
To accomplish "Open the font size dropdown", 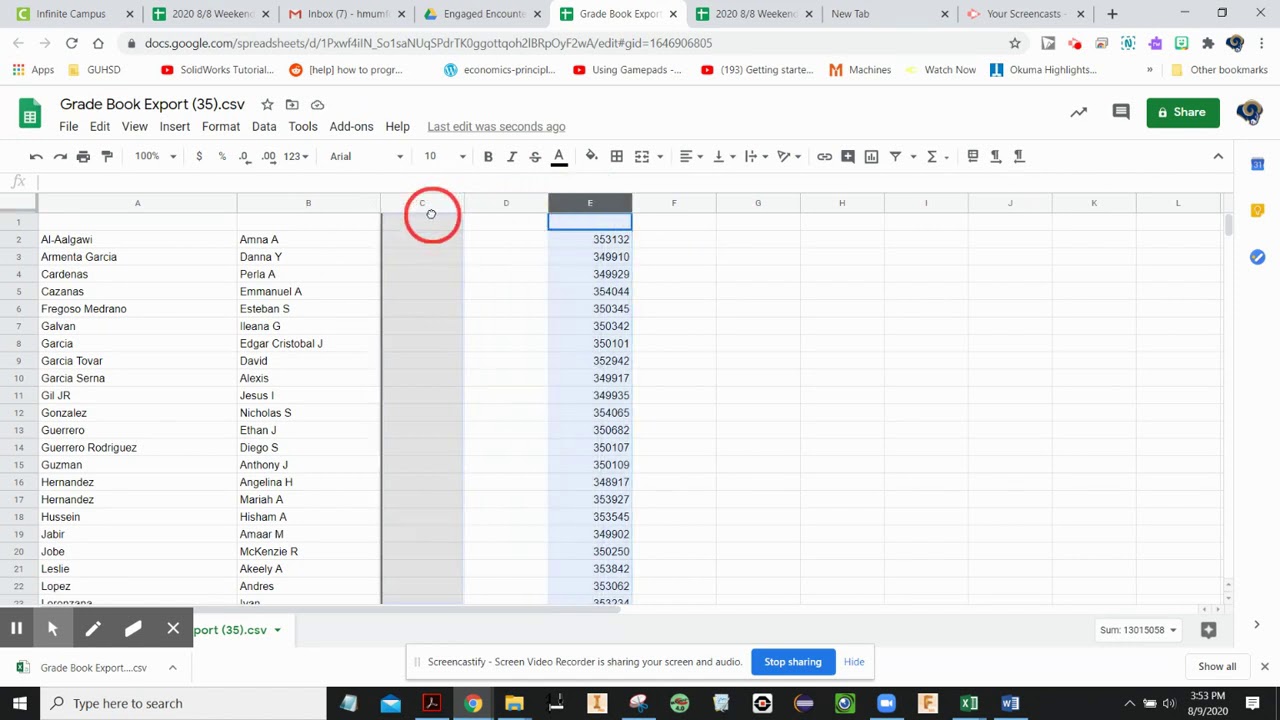I will point(445,156).
